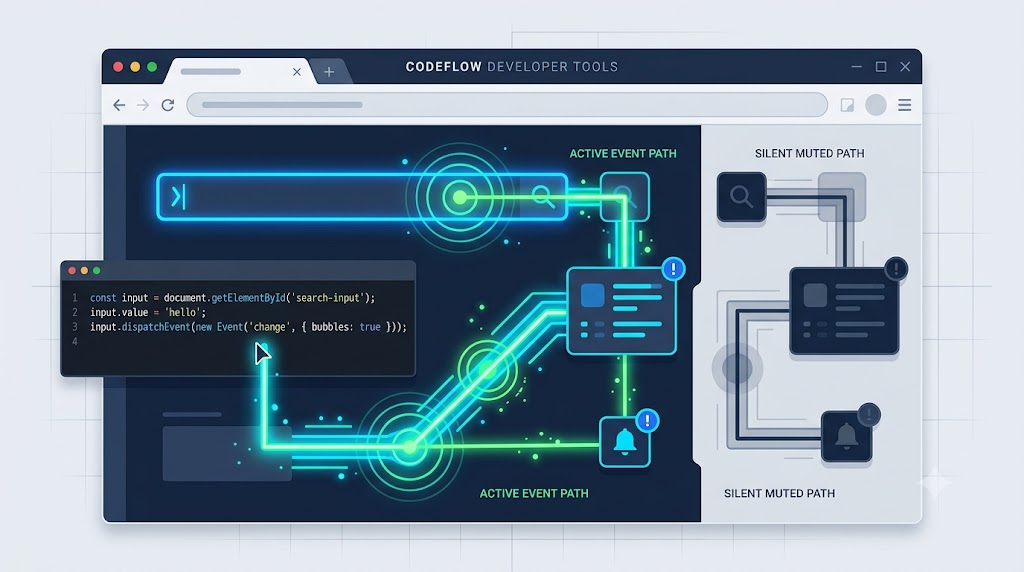
Task: Click the round profile avatar in toolbar
Action: (x=876, y=105)
